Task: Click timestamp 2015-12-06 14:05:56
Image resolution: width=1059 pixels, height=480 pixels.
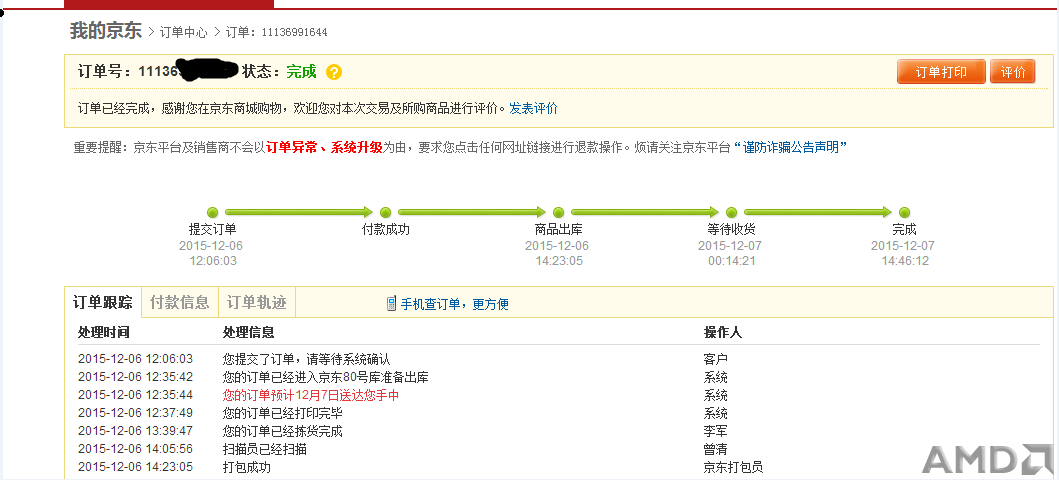Action: pos(135,449)
